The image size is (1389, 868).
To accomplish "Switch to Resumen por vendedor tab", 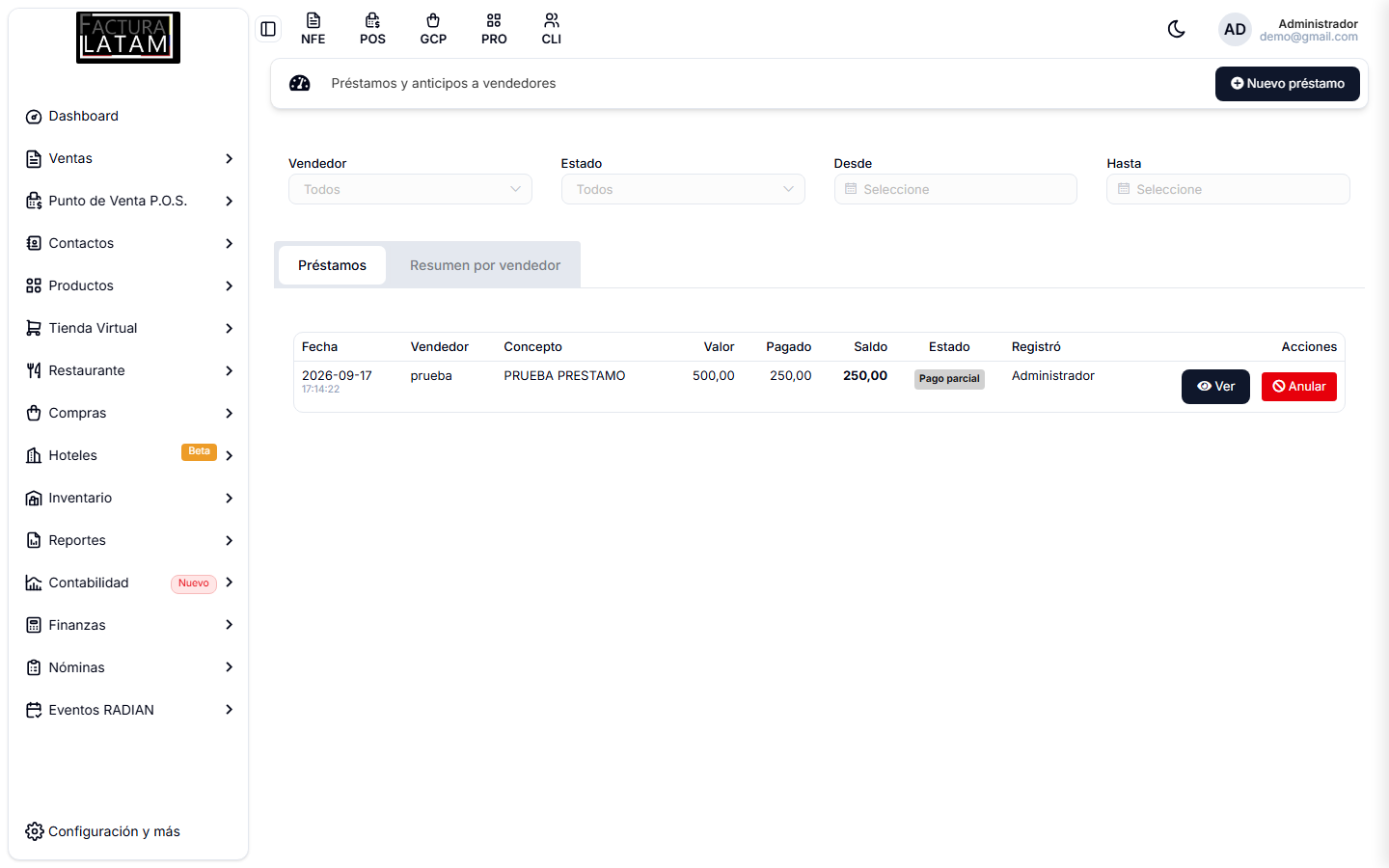I will point(485,265).
